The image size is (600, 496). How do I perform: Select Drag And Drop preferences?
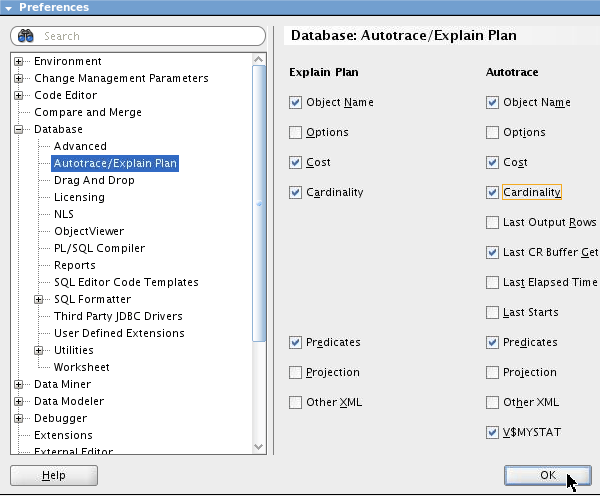pyautogui.click(x=94, y=180)
